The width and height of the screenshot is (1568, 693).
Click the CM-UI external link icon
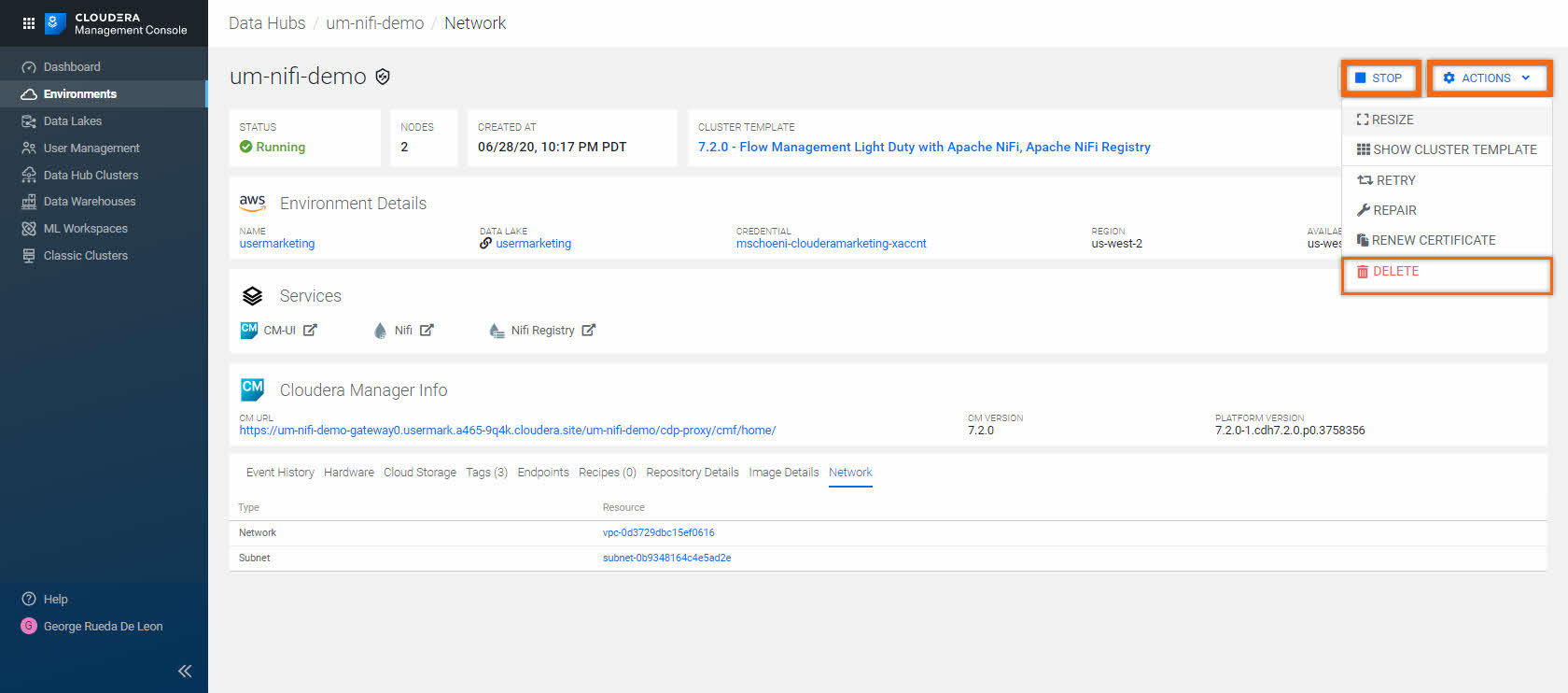pyautogui.click(x=310, y=330)
